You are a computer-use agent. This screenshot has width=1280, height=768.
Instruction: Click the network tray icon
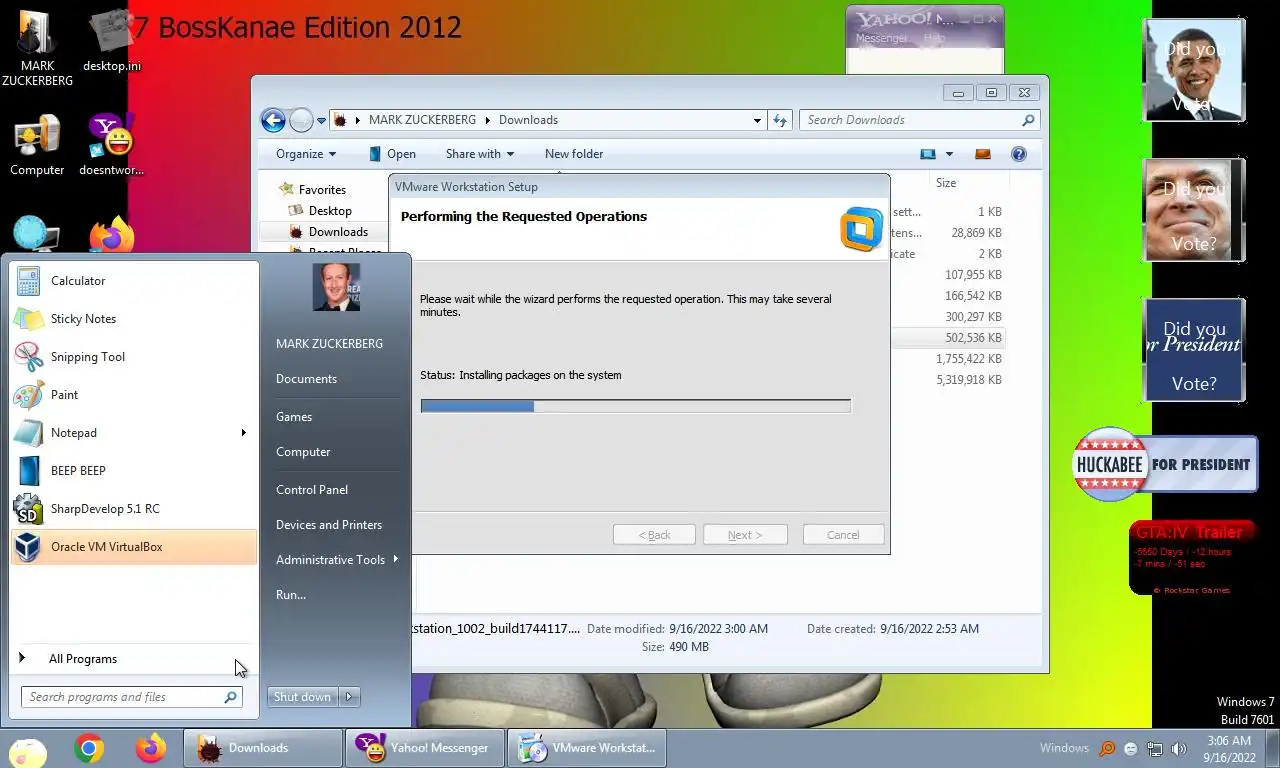1155,748
